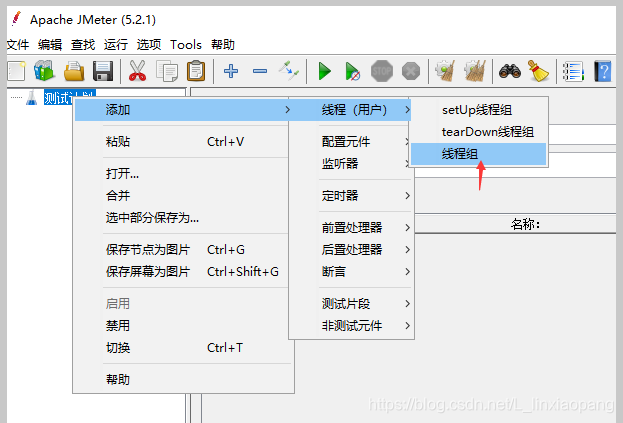Open the Templates toolbar icon
This screenshot has height=423, width=623.
[44, 71]
